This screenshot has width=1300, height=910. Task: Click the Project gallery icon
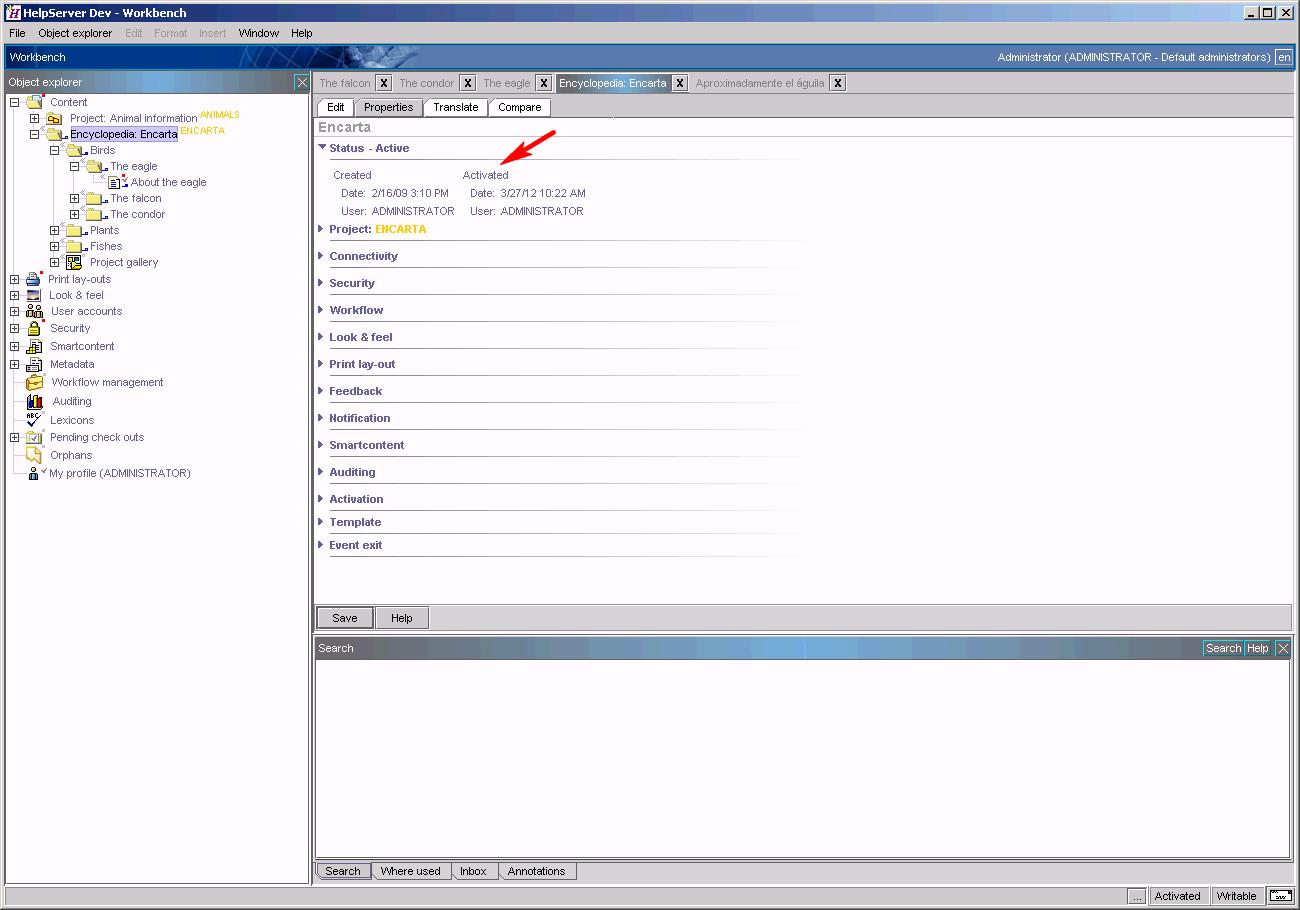(74, 262)
